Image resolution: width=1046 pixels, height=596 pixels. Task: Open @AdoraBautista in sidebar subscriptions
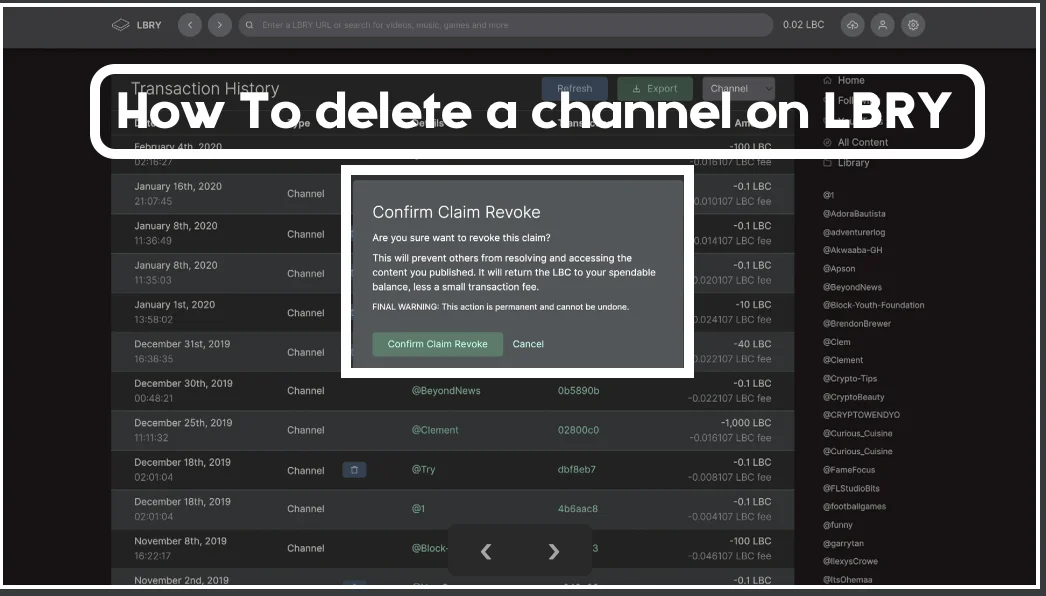point(854,214)
